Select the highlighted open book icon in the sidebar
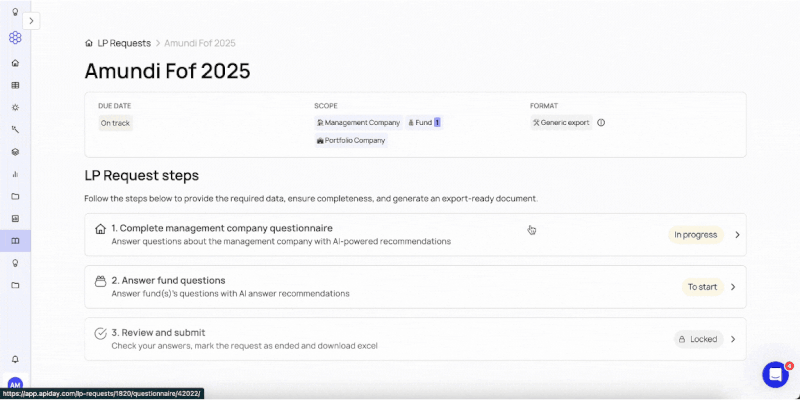 [15, 241]
